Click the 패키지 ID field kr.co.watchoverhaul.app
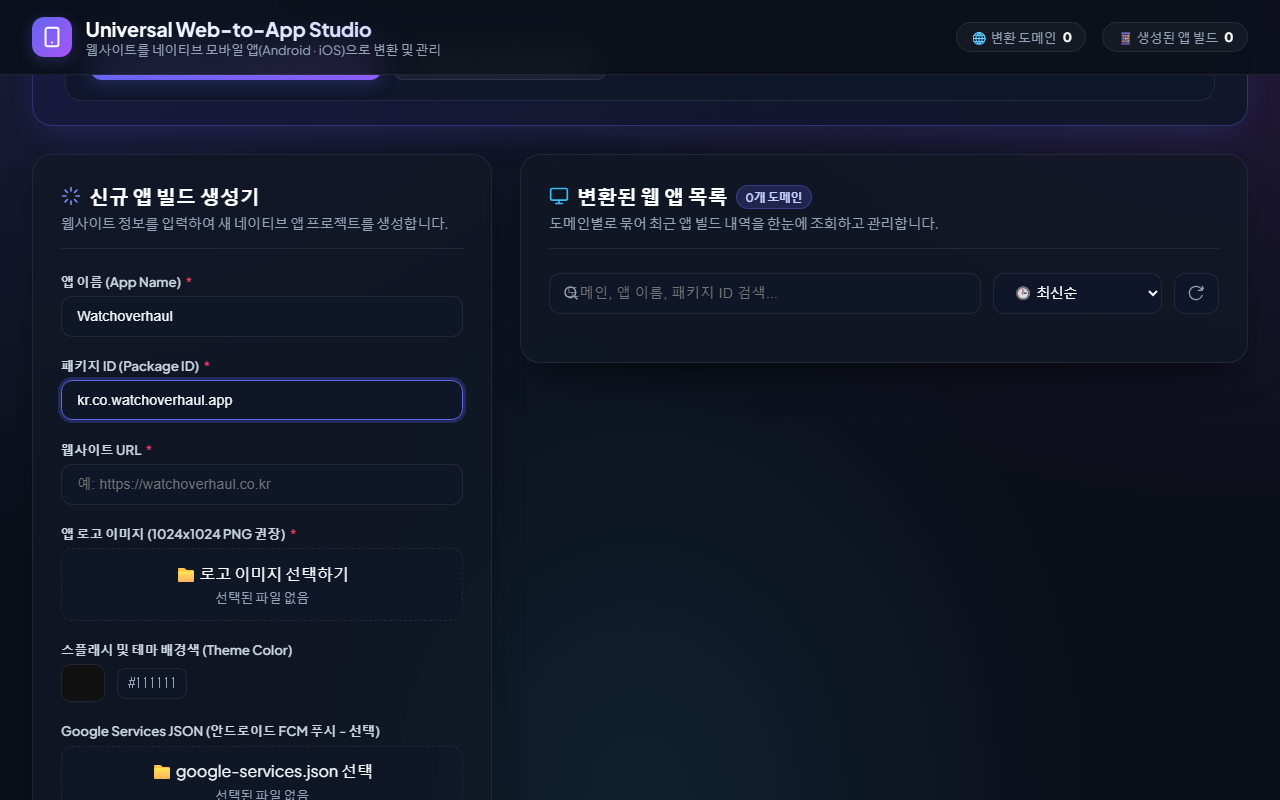The image size is (1280, 800). pos(262,400)
